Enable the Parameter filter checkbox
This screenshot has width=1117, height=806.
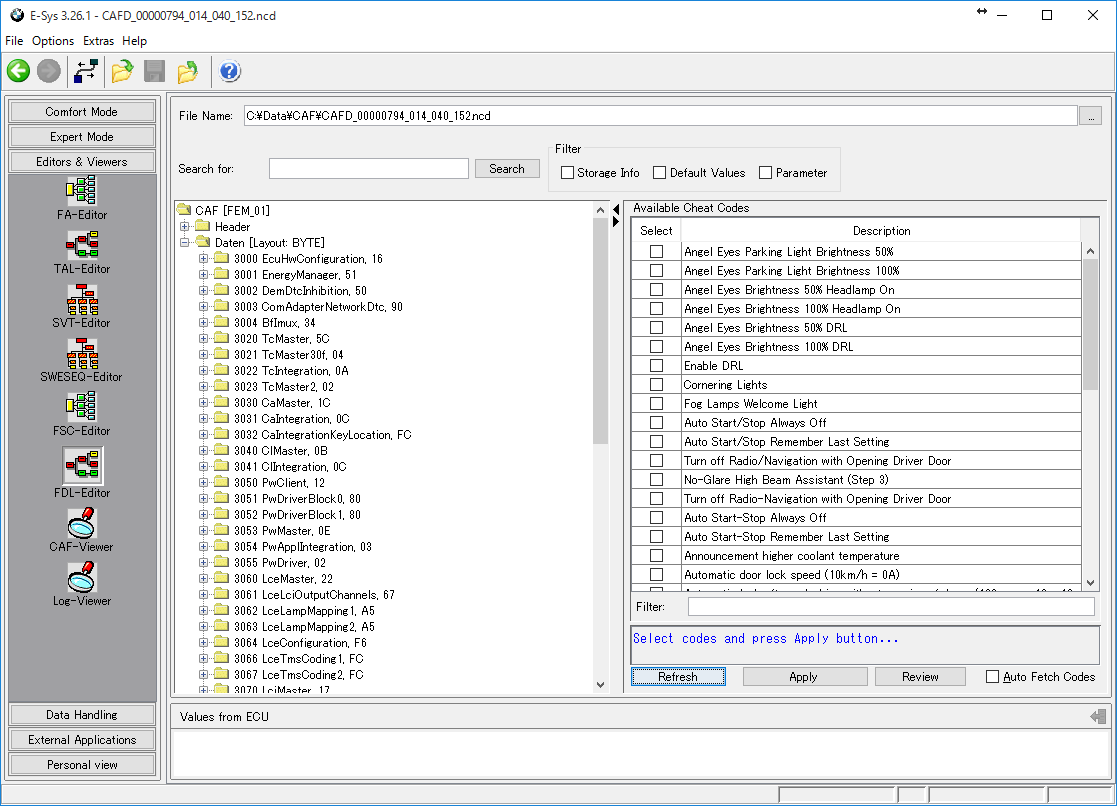coord(765,172)
